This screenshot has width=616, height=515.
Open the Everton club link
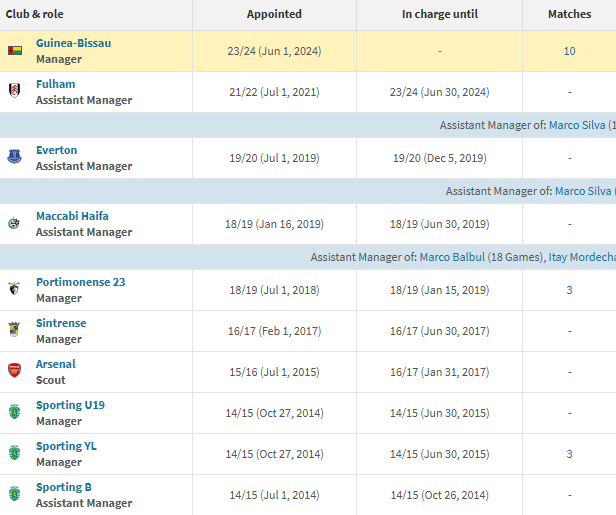click(57, 150)
